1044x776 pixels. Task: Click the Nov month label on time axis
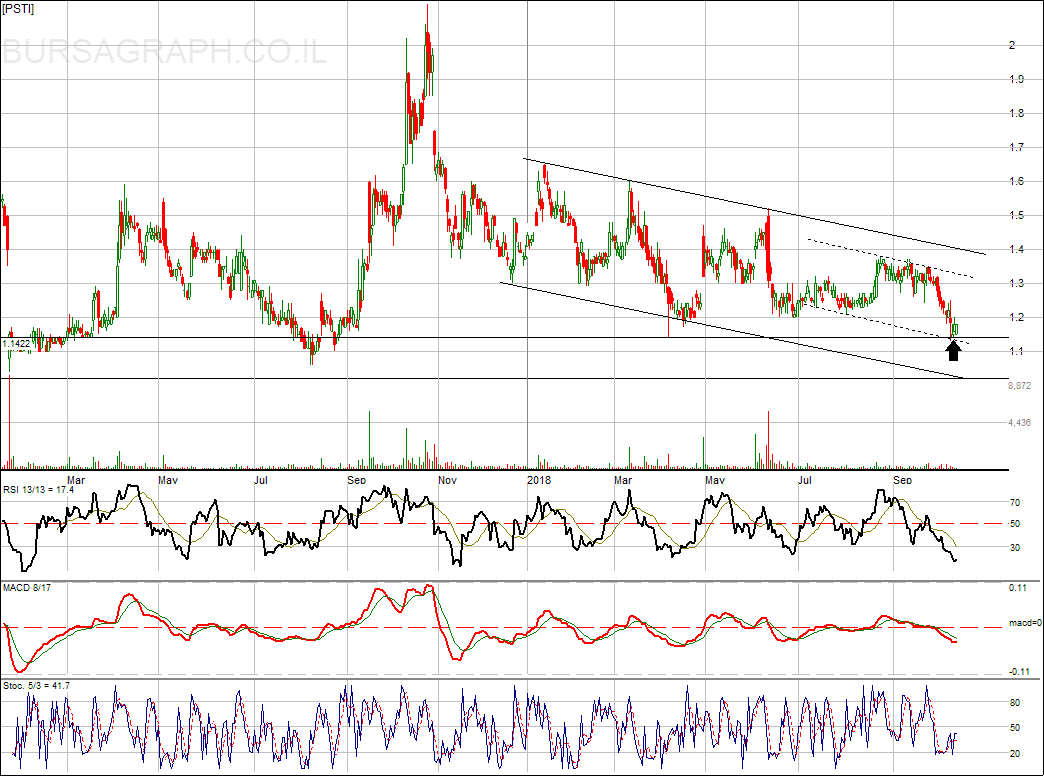point(448,480)
